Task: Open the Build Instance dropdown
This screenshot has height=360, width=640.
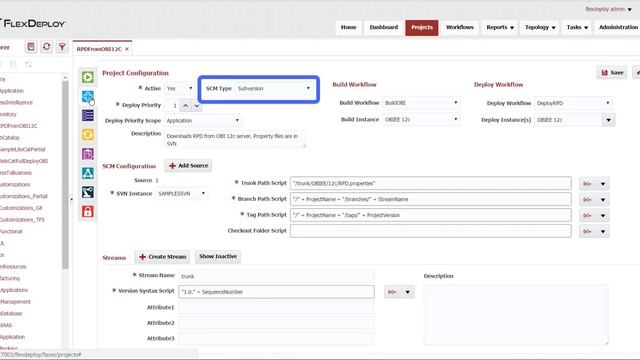Action: [421, 120]
